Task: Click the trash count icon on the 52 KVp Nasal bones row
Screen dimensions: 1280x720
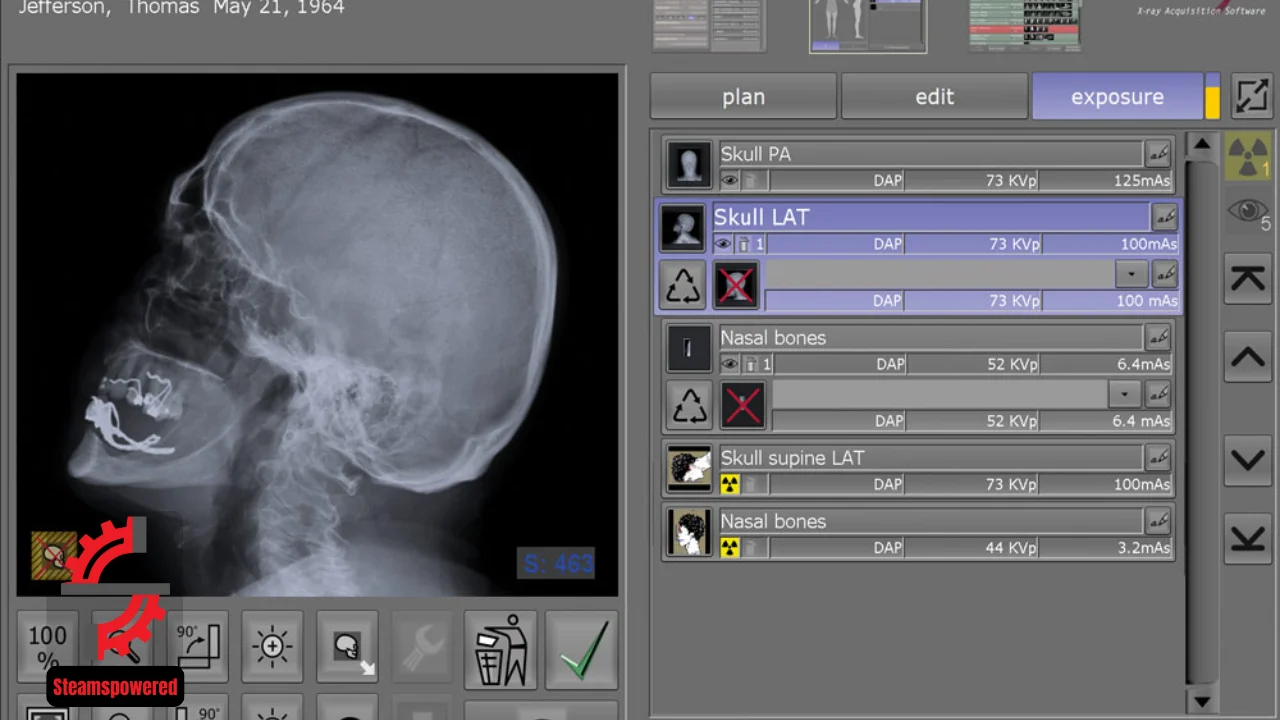Action: [757, 364]
